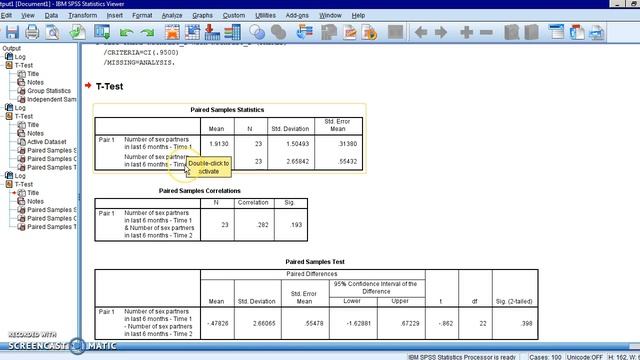Redo the last action
The width and height of the screenshot is (640, 360).
(x=147, y=32)
